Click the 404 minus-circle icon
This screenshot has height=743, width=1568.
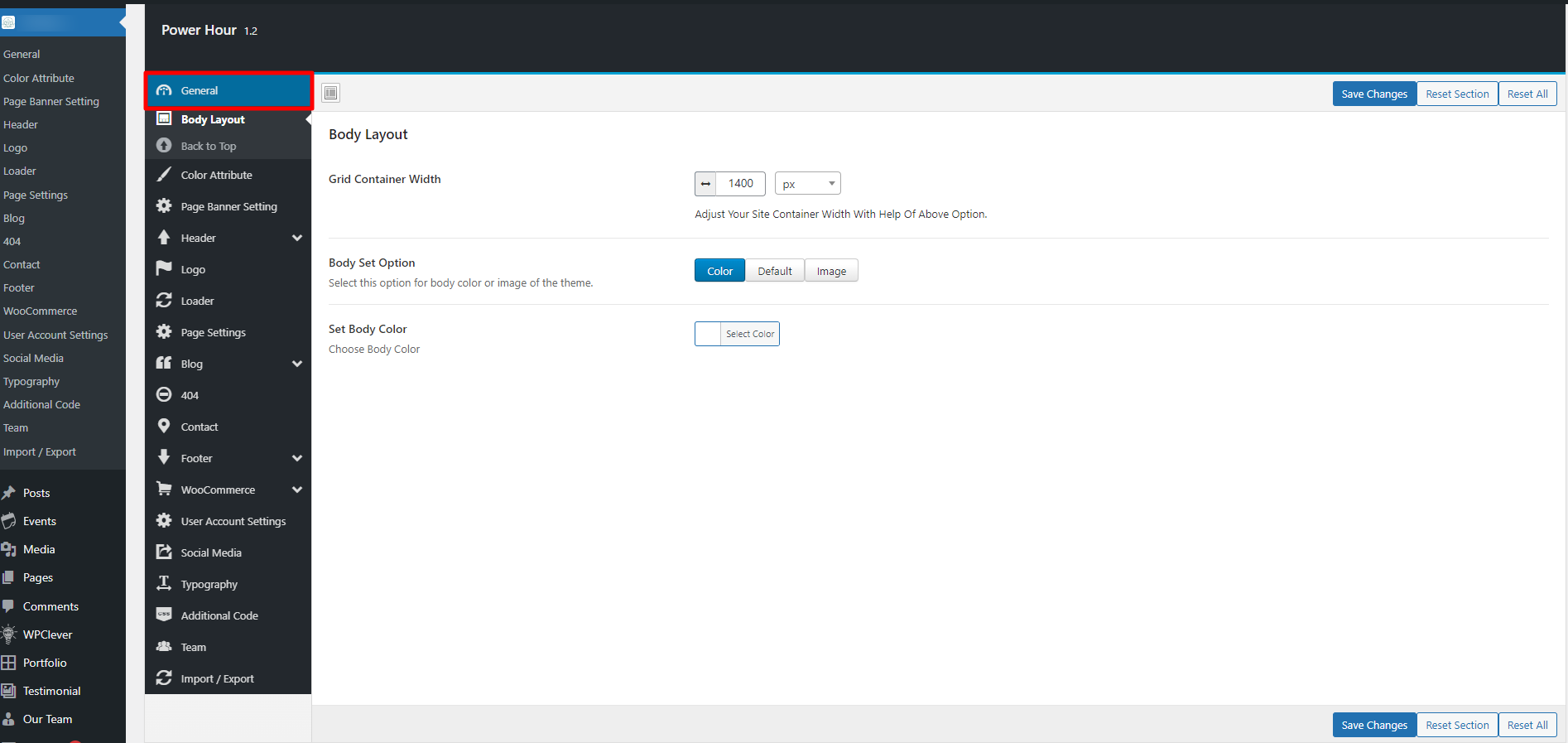[x=164, y=394]
